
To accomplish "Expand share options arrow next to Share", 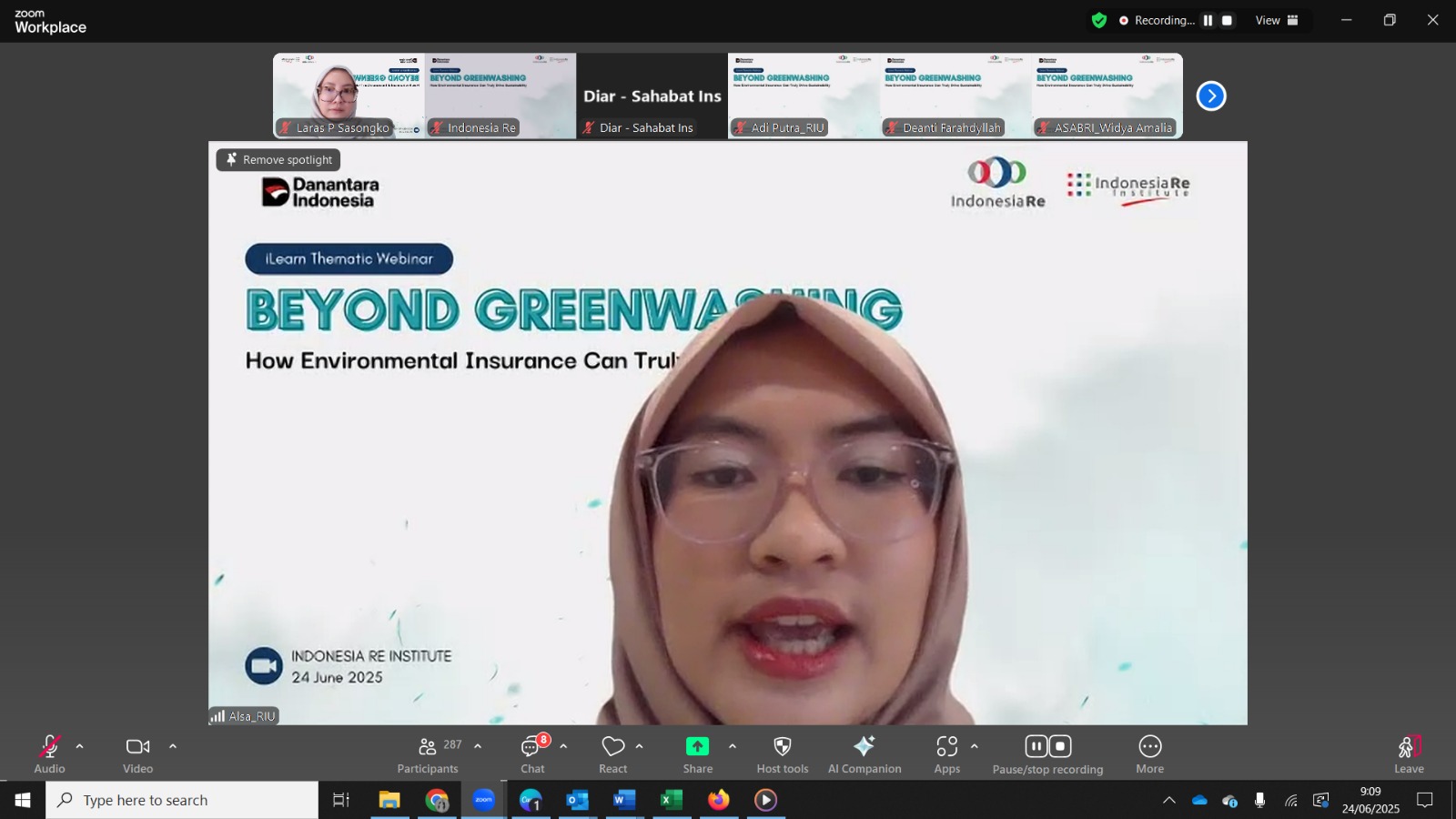I will (733, 746).
